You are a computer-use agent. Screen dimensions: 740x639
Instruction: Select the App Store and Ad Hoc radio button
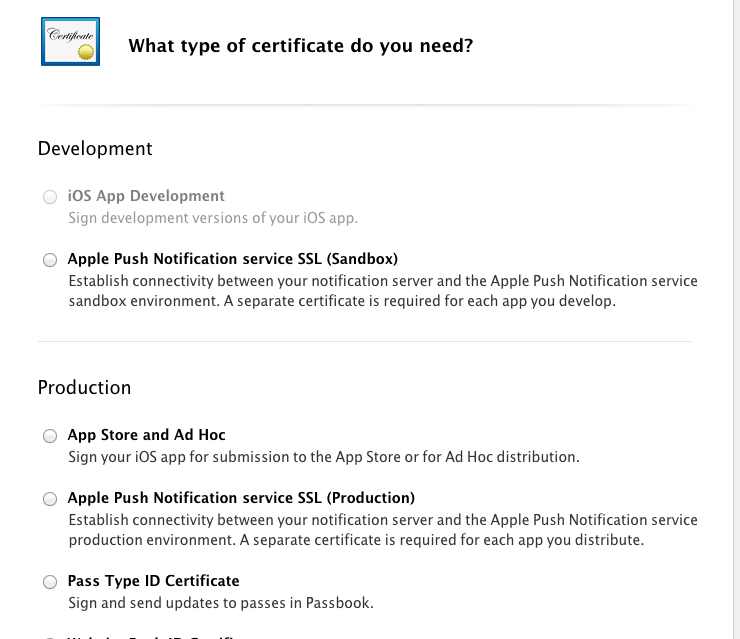[x=50, y=436]
